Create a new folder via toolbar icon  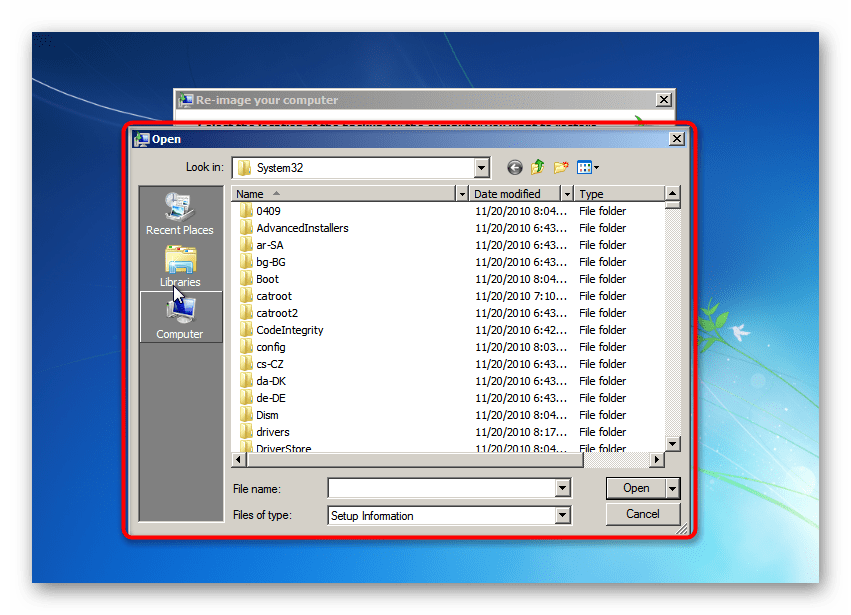click(x=561, y=168)
